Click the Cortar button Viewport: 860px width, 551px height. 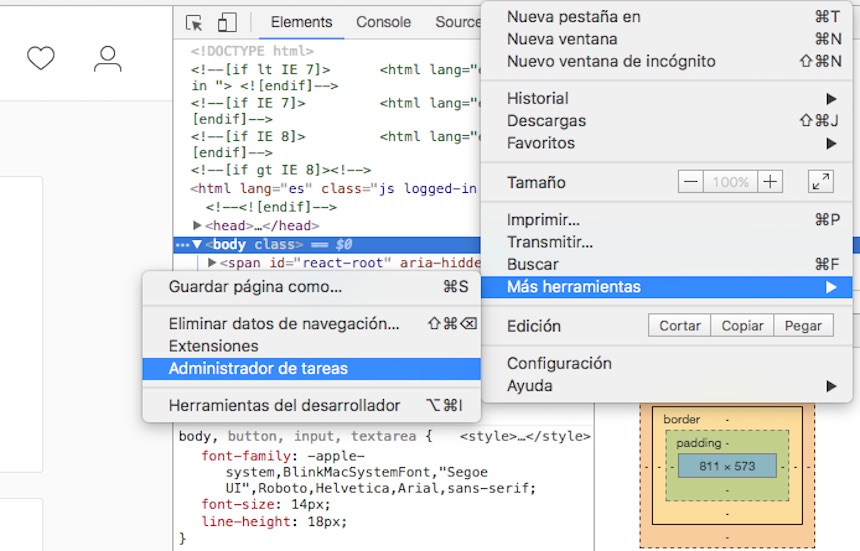point(679,326)
